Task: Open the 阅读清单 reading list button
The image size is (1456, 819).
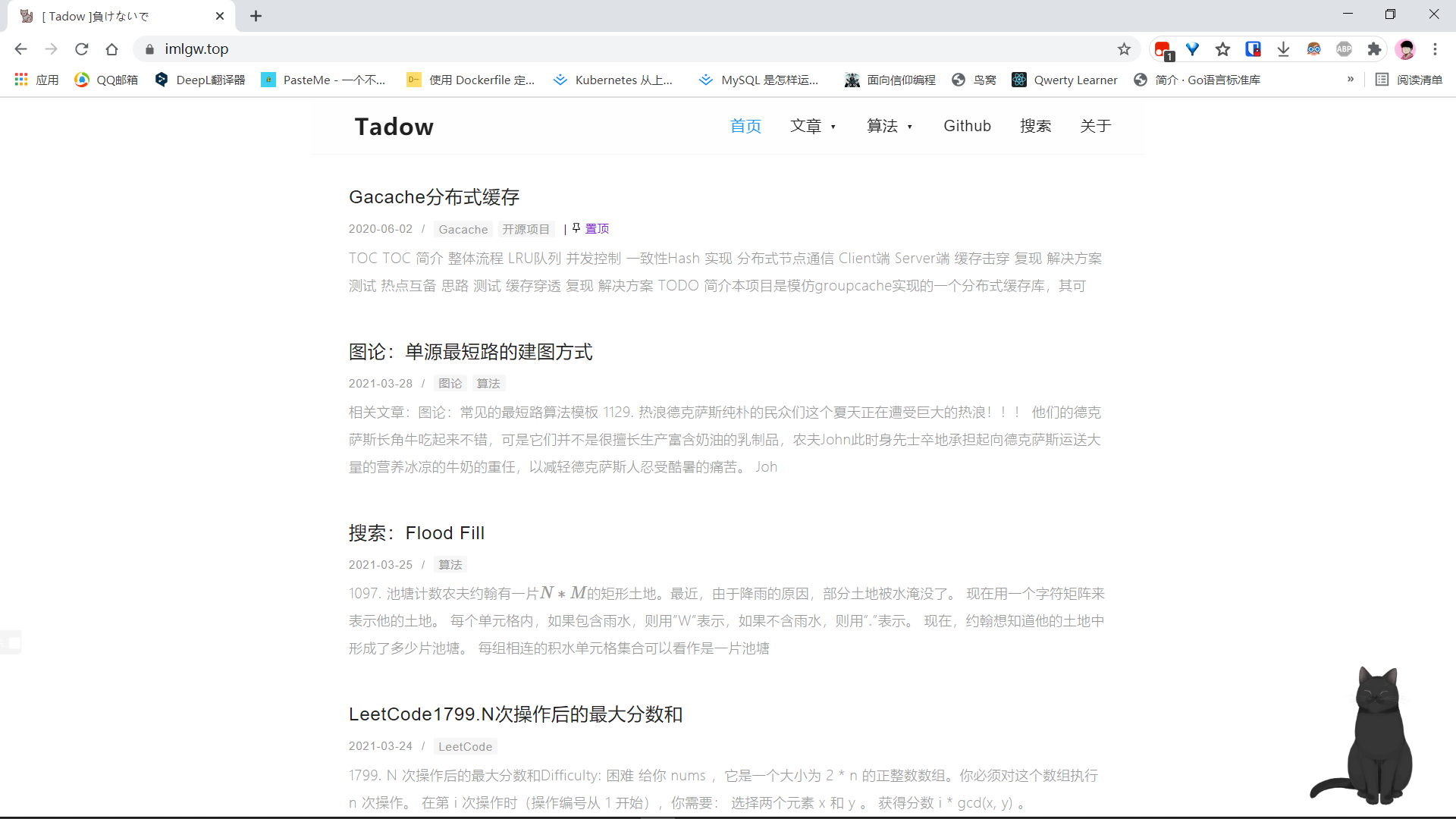Action: [1409, 80]
